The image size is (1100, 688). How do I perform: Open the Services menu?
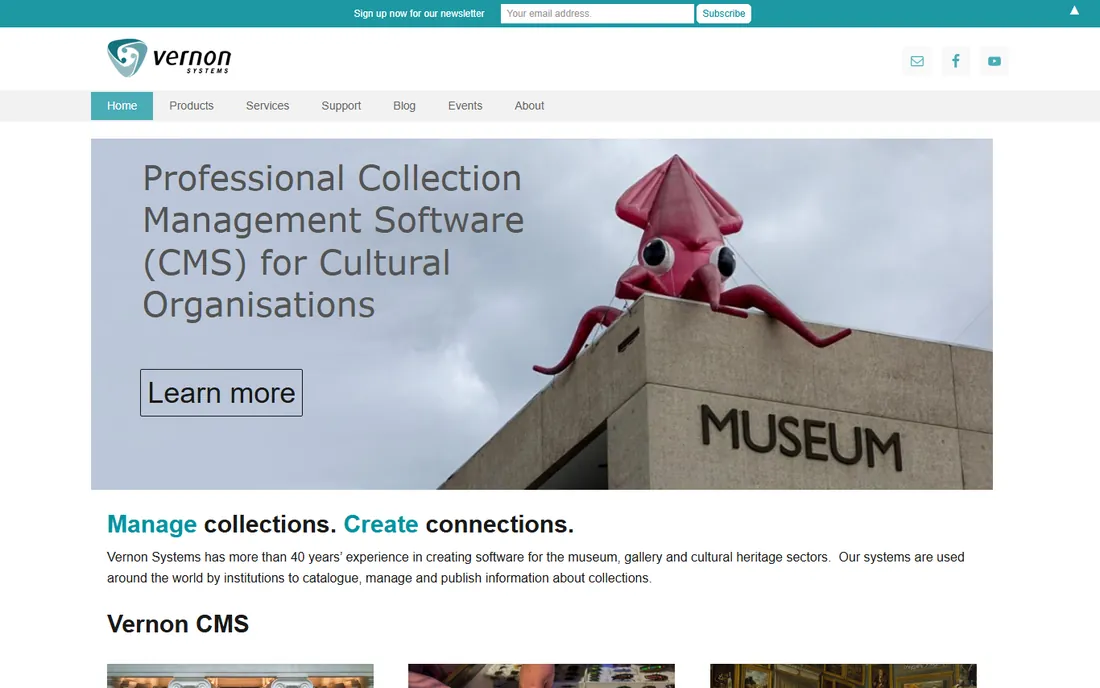[267, 106]
